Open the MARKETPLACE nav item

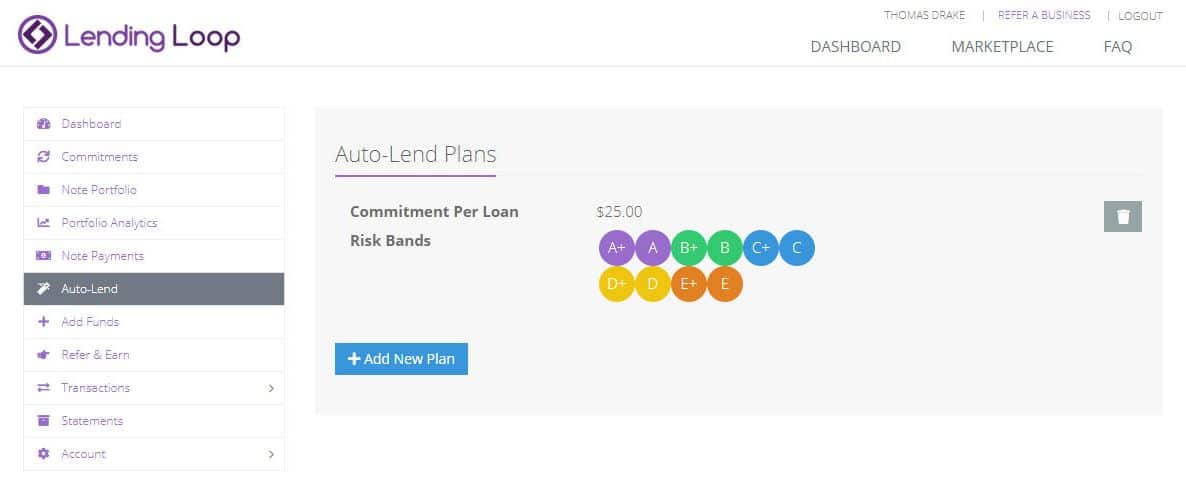tap(1002, 47)
